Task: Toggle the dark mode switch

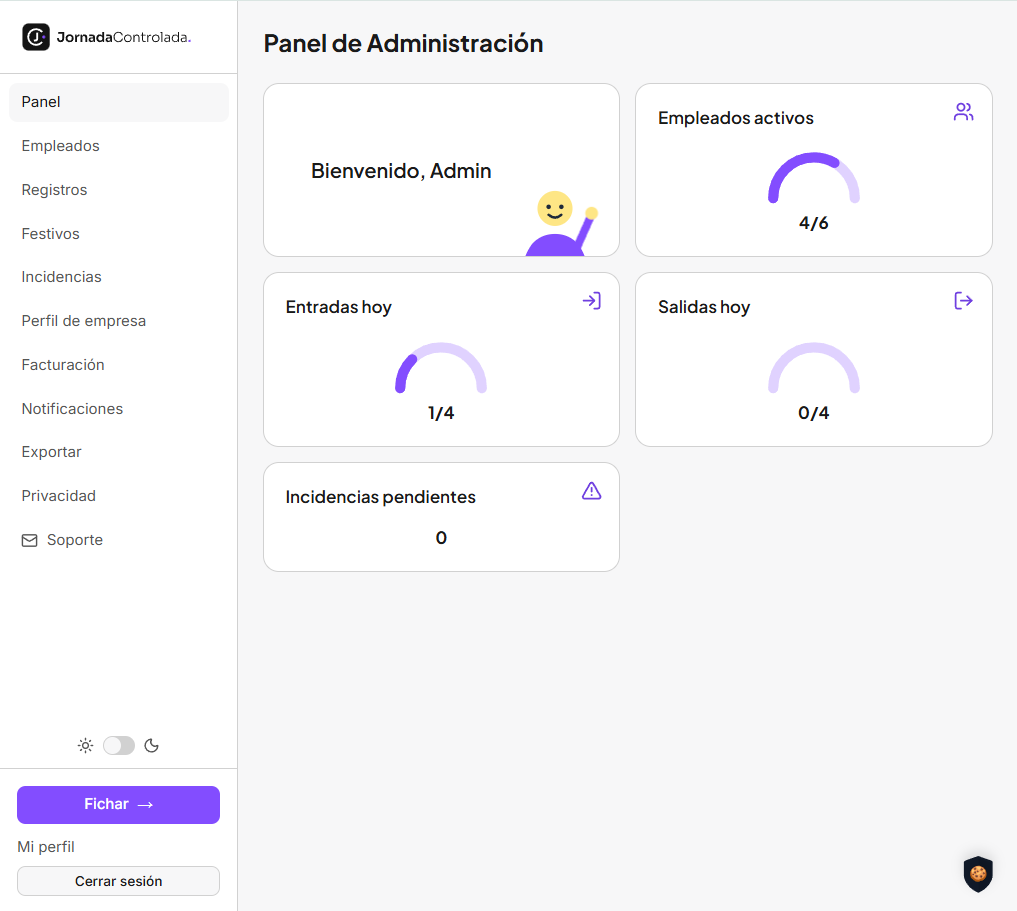Action: click(119, 746)
